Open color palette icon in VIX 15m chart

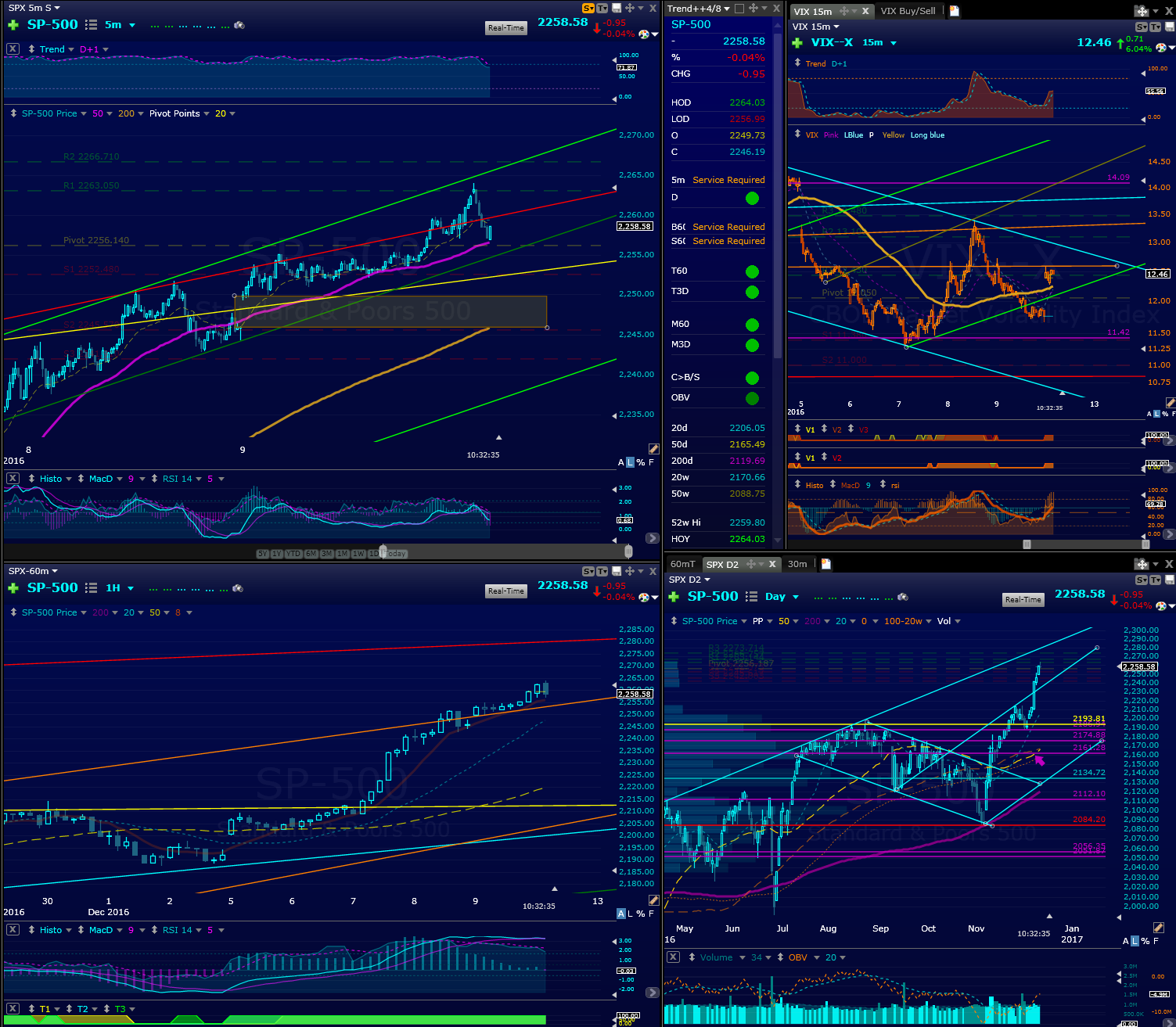[1161, 48]
